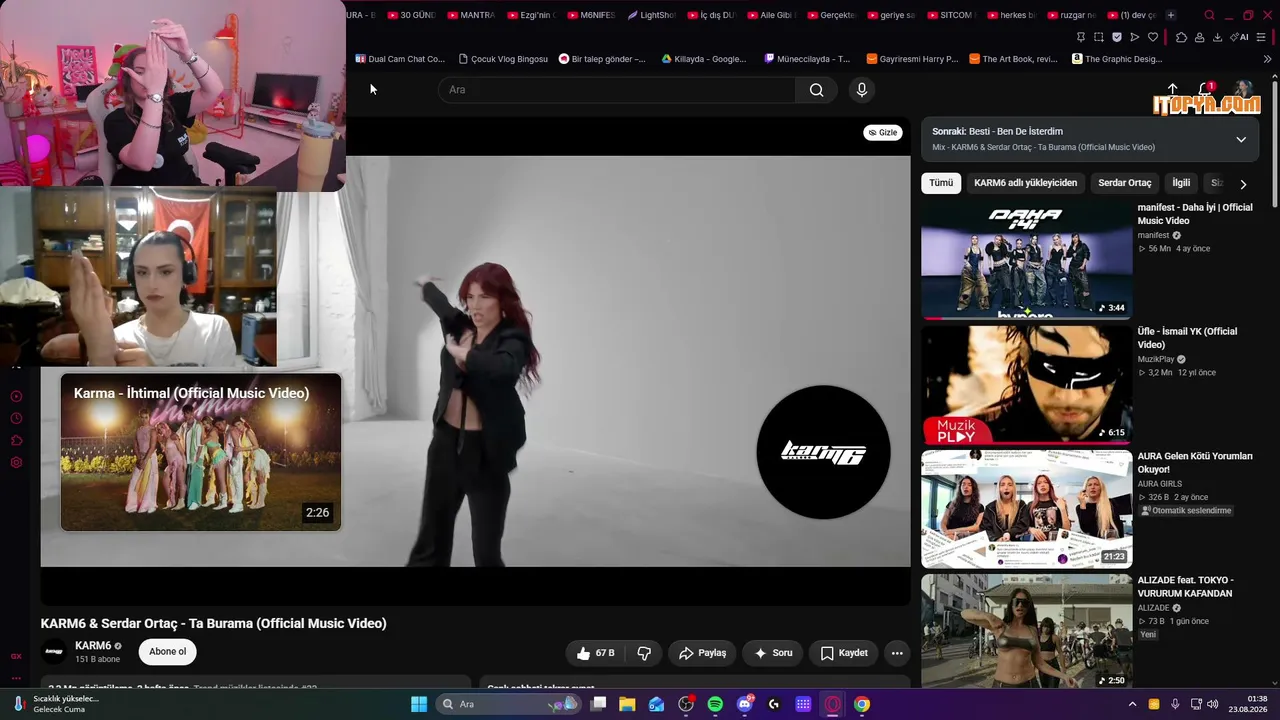Screen dimensions: 1280x720
Task: Open Üfle - İsmail YK video thumbnail
Action: (x=1027, y=384)
